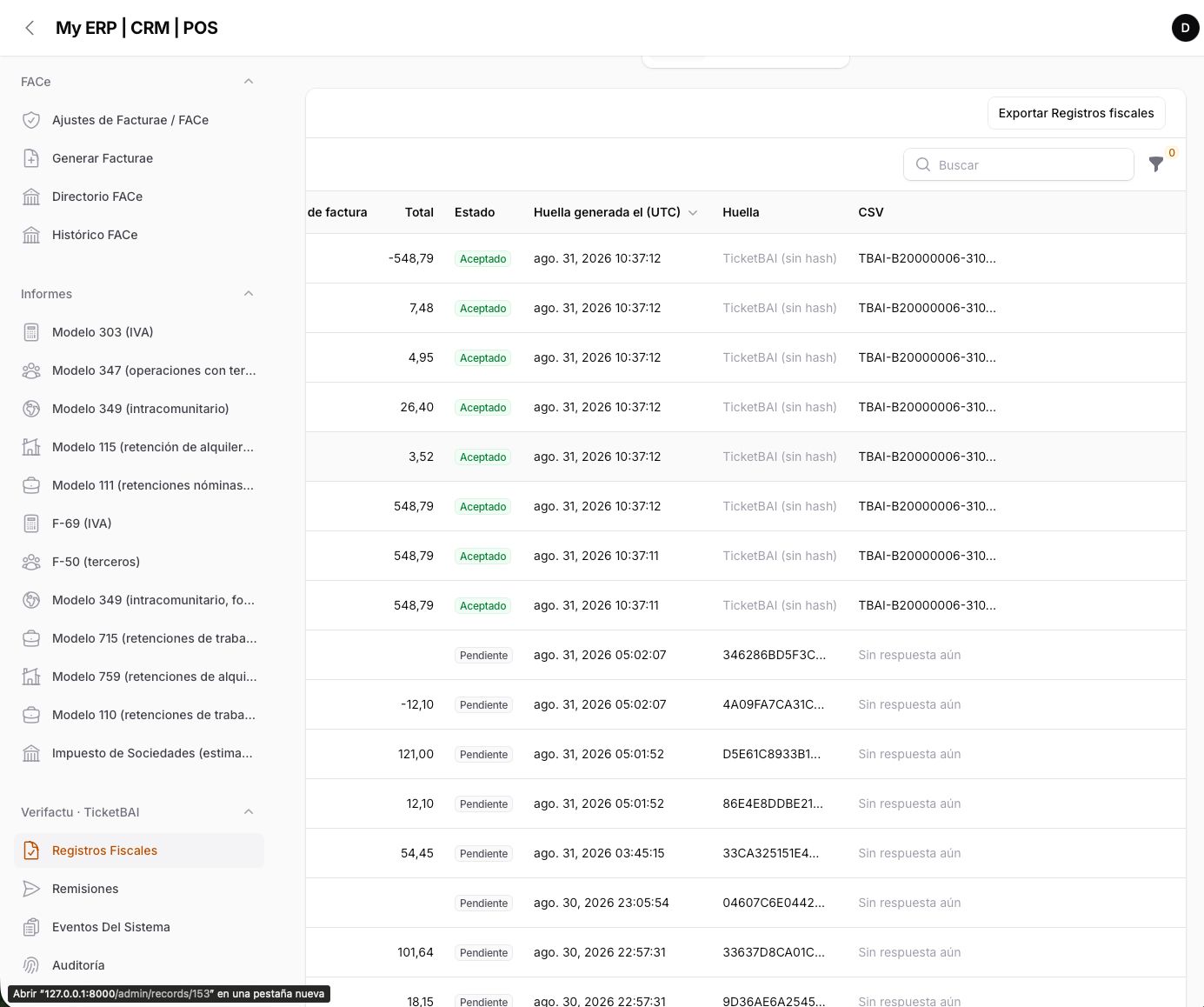Click hash 346286BD5F3C... cell
Image resolution: width=1204 pixels, height=1007 pixels.
tap(775, 655)
